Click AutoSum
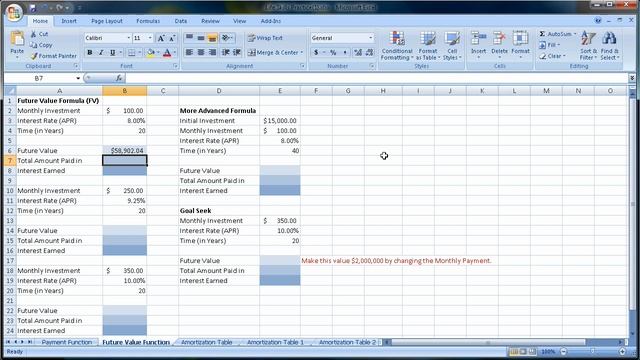Screen dimensions: 640x360 coord(557,34)
